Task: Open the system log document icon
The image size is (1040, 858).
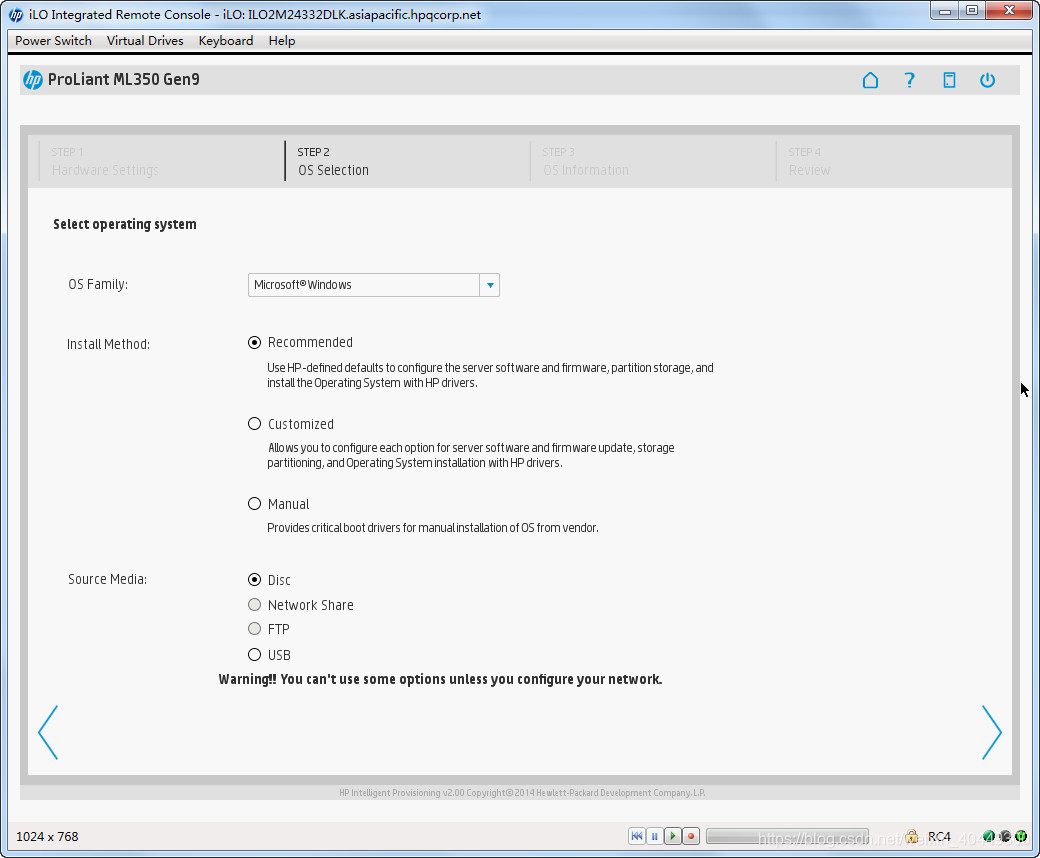Action: coord(949,80)
